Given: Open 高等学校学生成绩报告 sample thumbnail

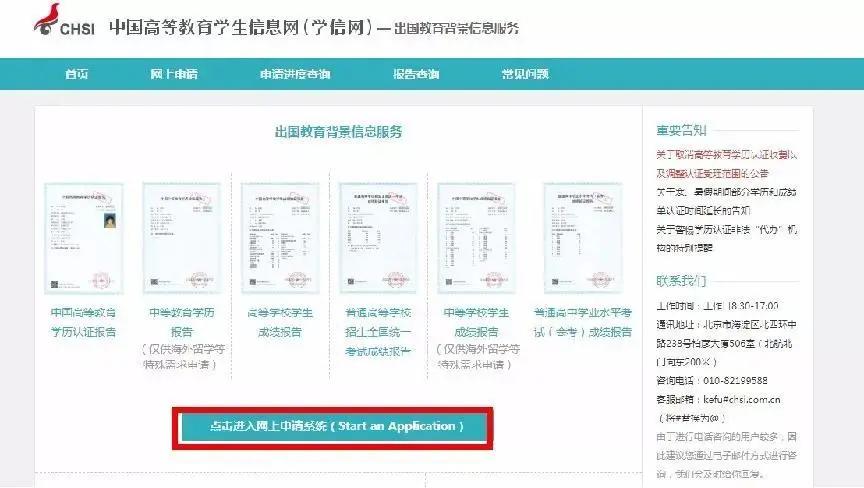Looking at the screenshot, I should point(280,238).
